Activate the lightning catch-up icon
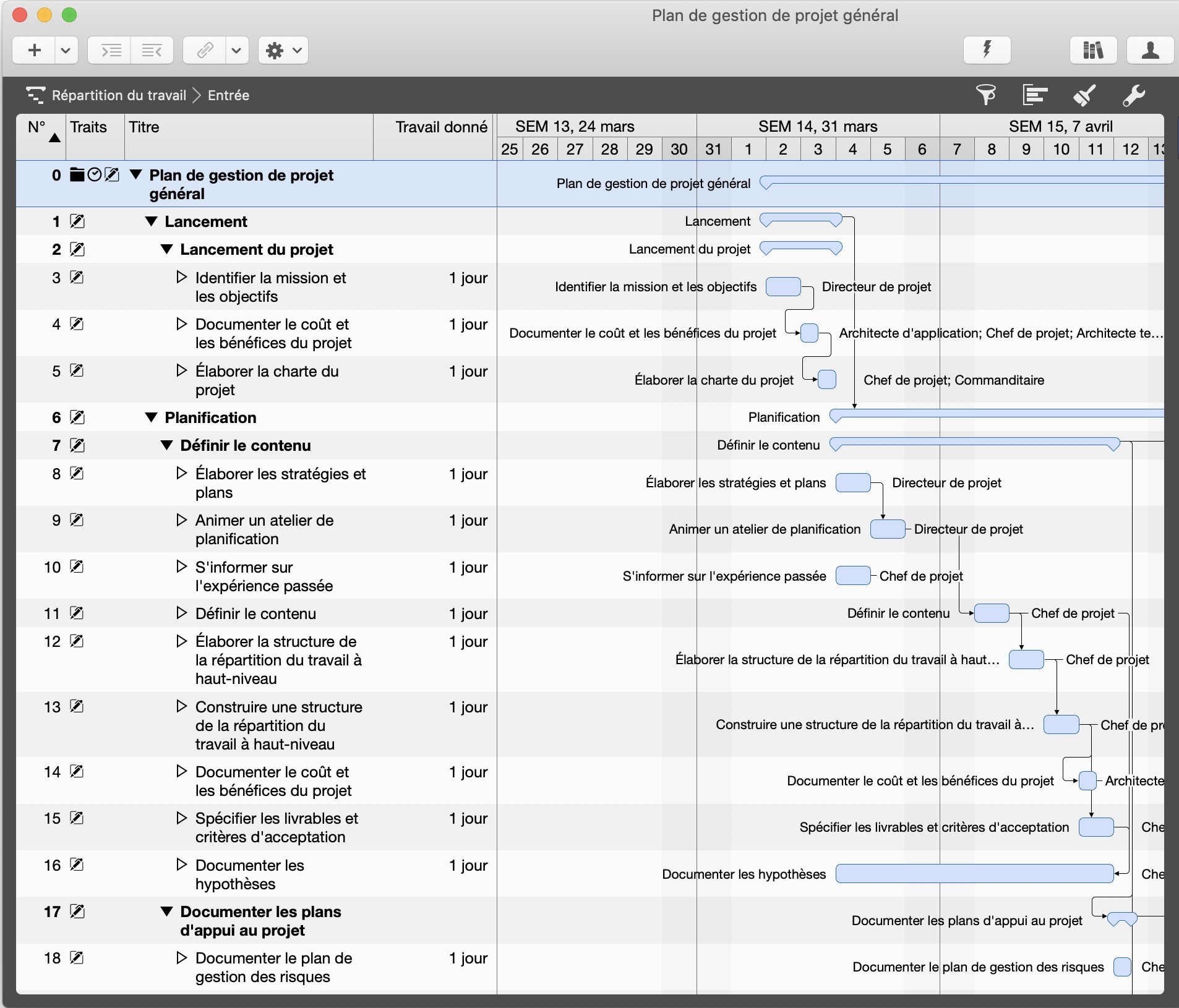 tap(986, 50)
